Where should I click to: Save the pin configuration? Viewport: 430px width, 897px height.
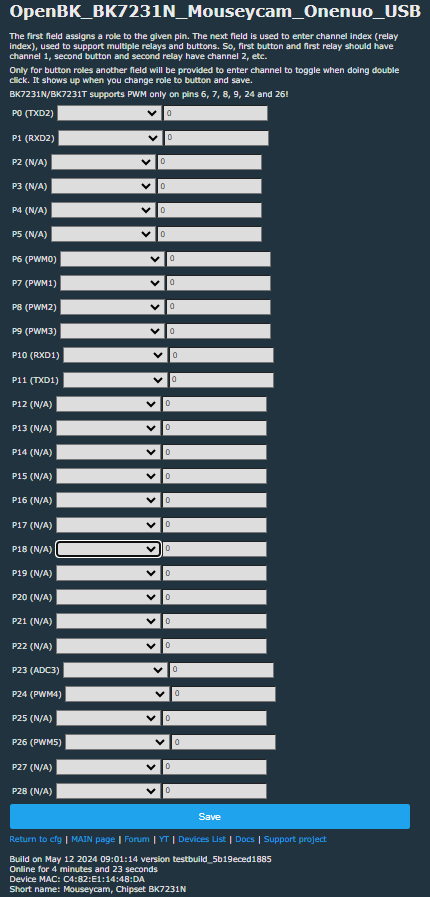pos(210,816)
